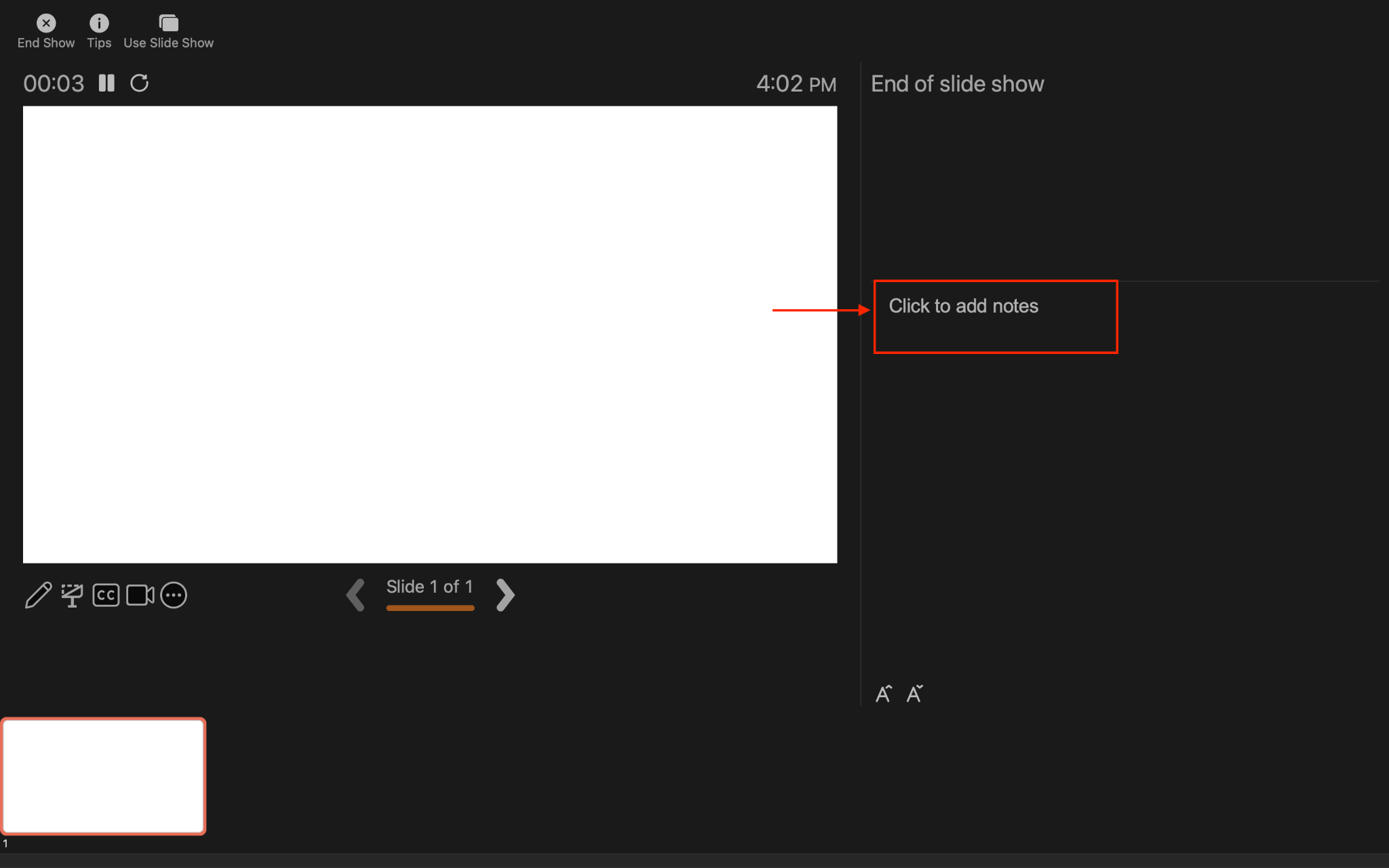The image size is (1389, 868).
Task: Click the annotation/pen tool icon
Action: tap(38, 594)
